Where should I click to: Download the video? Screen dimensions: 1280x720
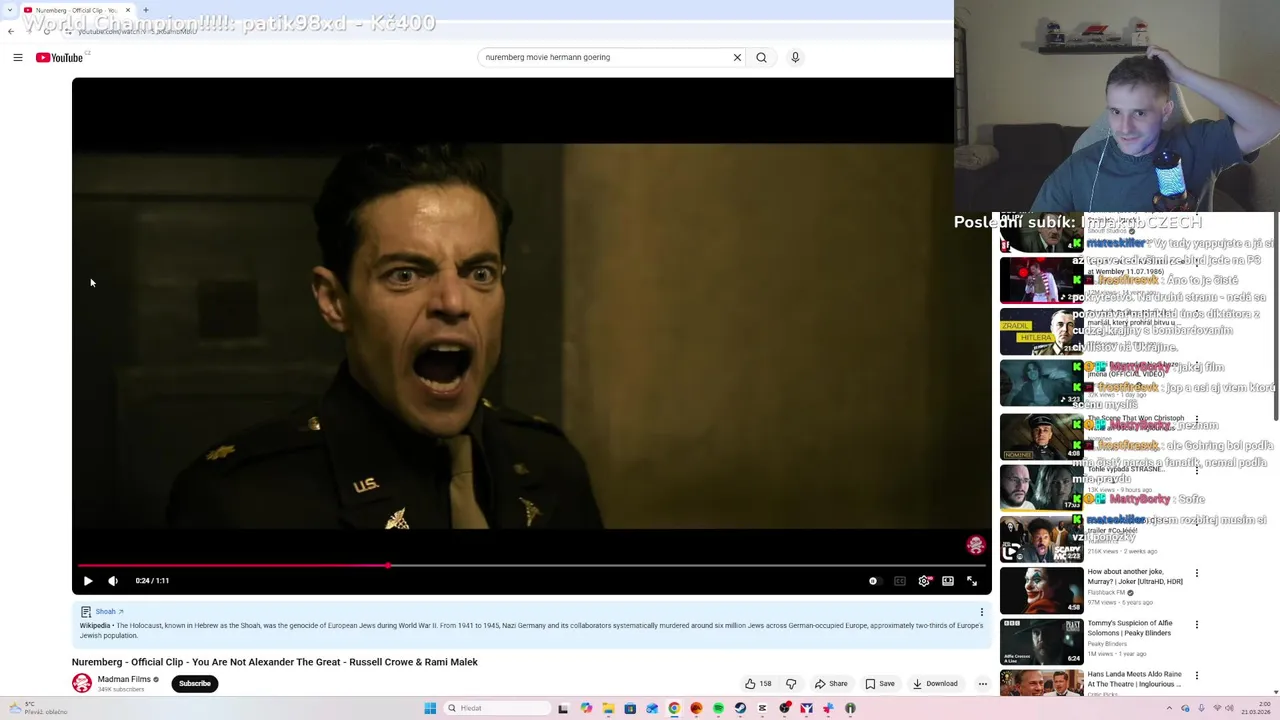click(x=935, y=684)
